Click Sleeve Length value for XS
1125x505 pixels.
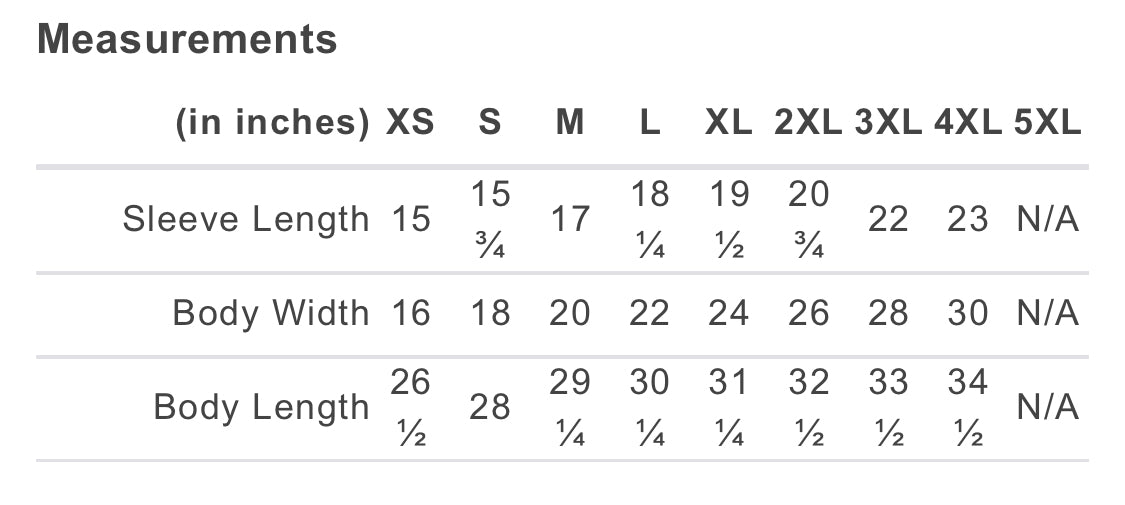tap(410, 219)
